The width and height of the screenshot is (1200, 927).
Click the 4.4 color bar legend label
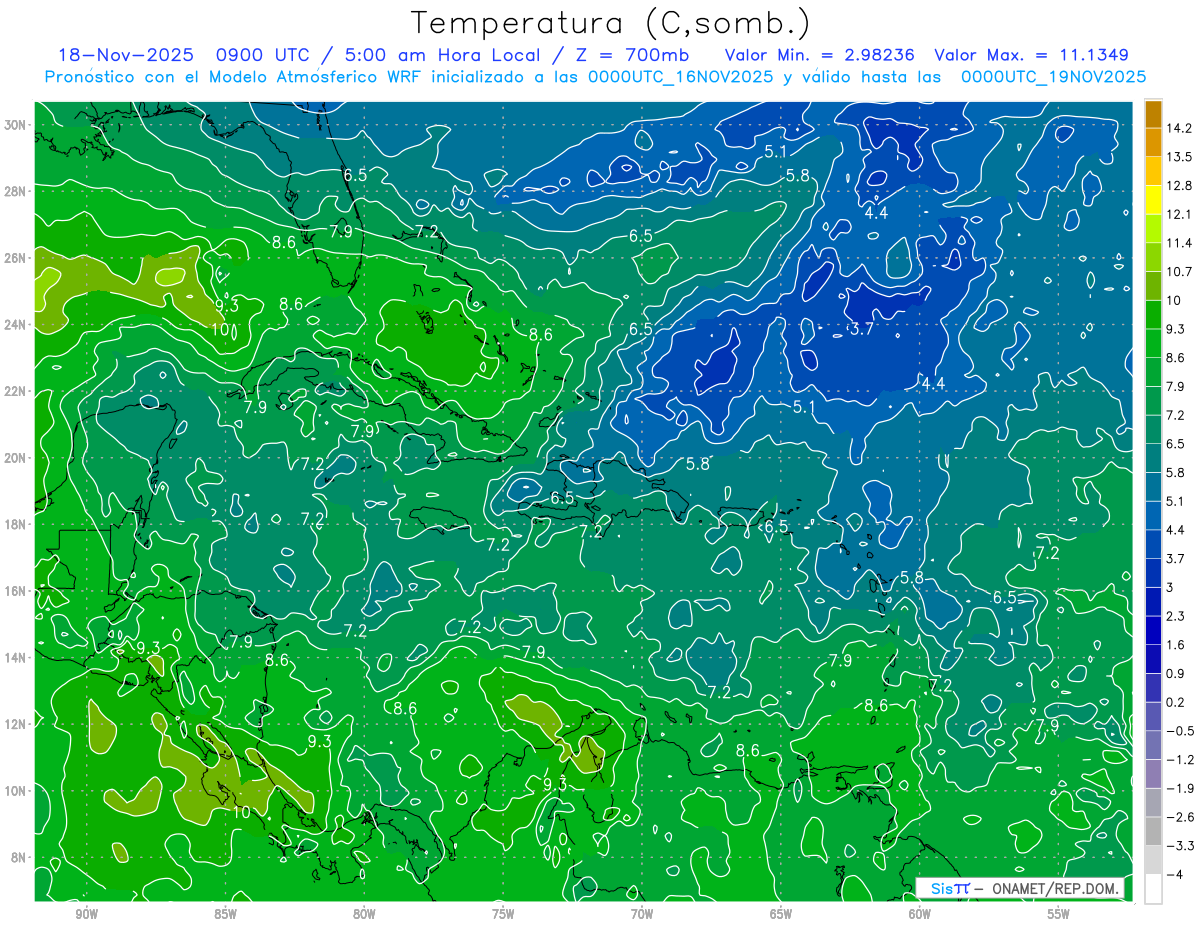[1177, 530]
